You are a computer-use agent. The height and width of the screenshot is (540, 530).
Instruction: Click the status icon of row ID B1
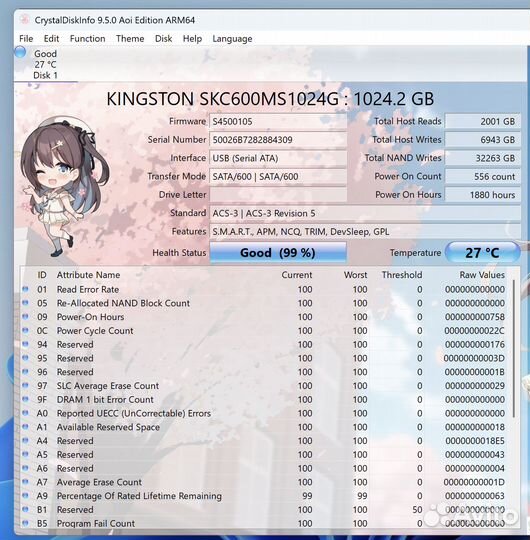point(25,509)
